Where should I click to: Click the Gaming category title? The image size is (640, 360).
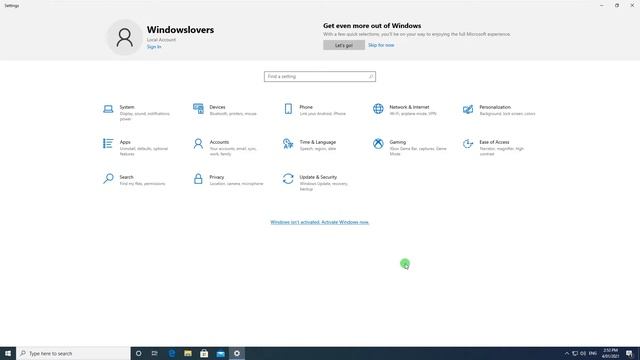[x=398, y=142]
